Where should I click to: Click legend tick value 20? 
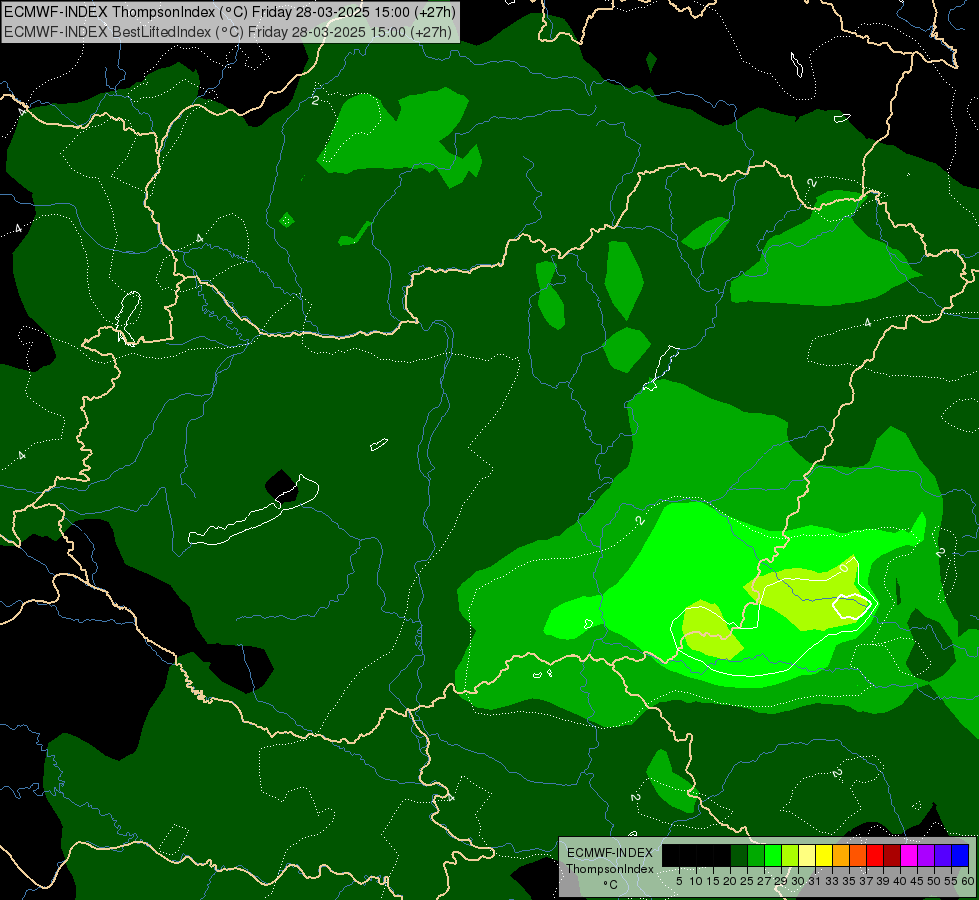pyautogui.click(x=731, y=881)
